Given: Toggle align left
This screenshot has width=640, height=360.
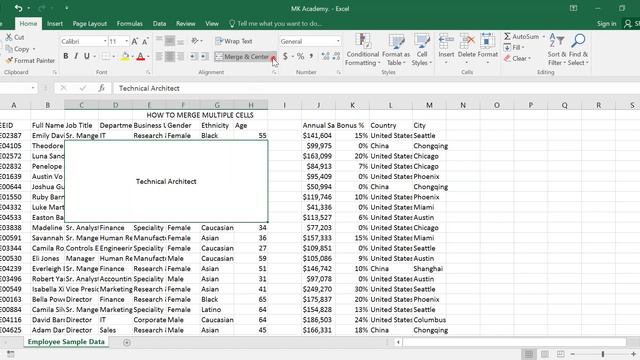Looking at the screenshot, I should [159, 56].
